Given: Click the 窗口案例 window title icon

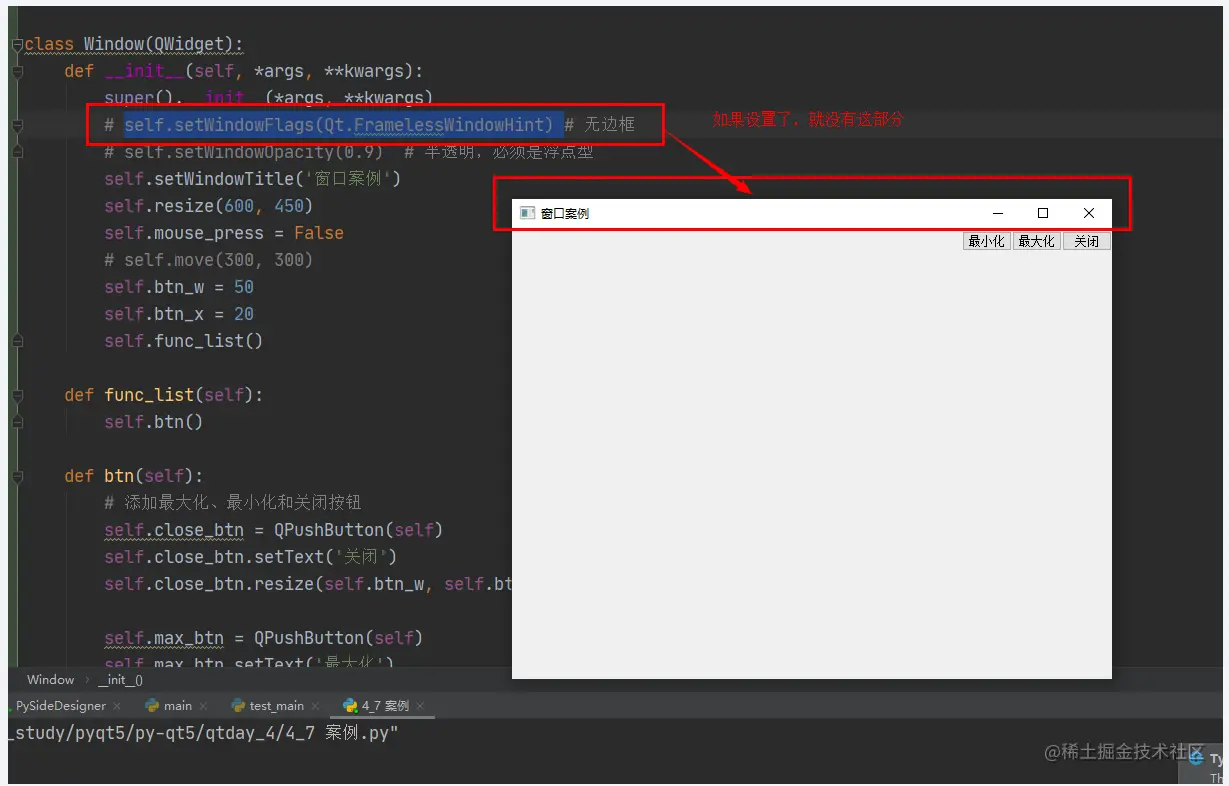Looking at the screenshot, I should click(527, 213).
